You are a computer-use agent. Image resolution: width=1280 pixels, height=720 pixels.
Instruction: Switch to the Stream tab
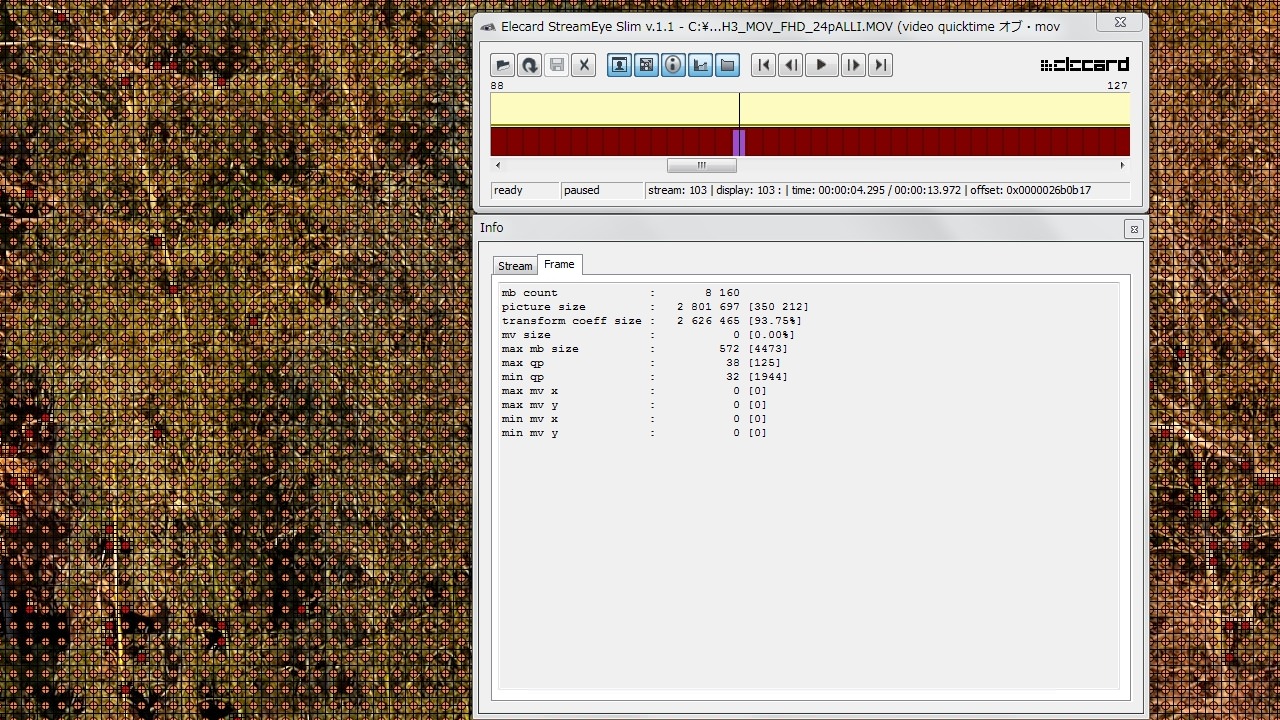point(515,266)
